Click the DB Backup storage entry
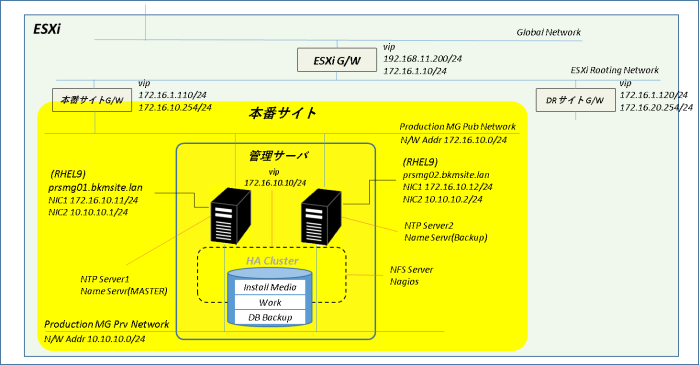This screenshot has width=700, height=365. coord(270,317)
